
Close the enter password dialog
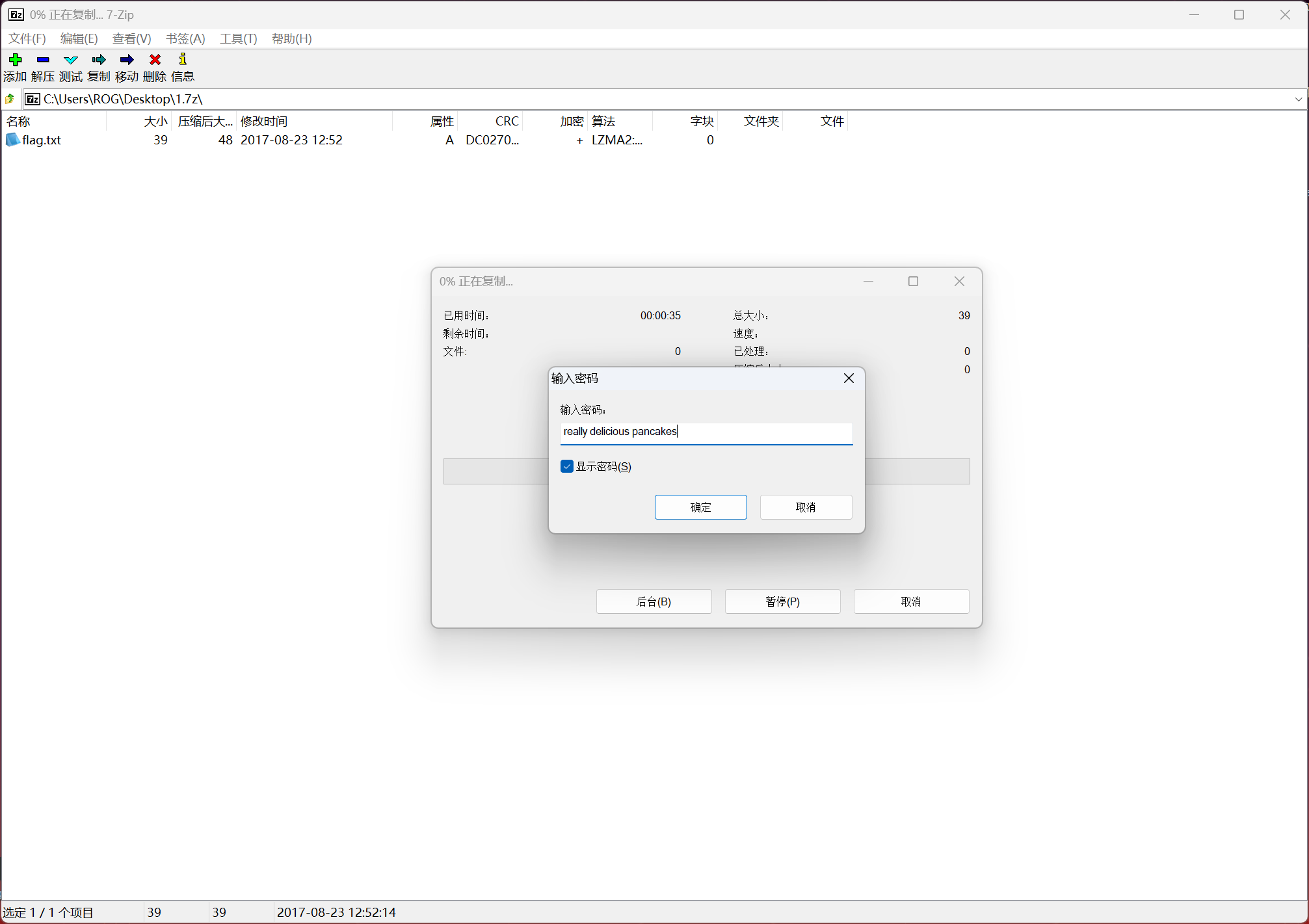(x=849, y=378)
